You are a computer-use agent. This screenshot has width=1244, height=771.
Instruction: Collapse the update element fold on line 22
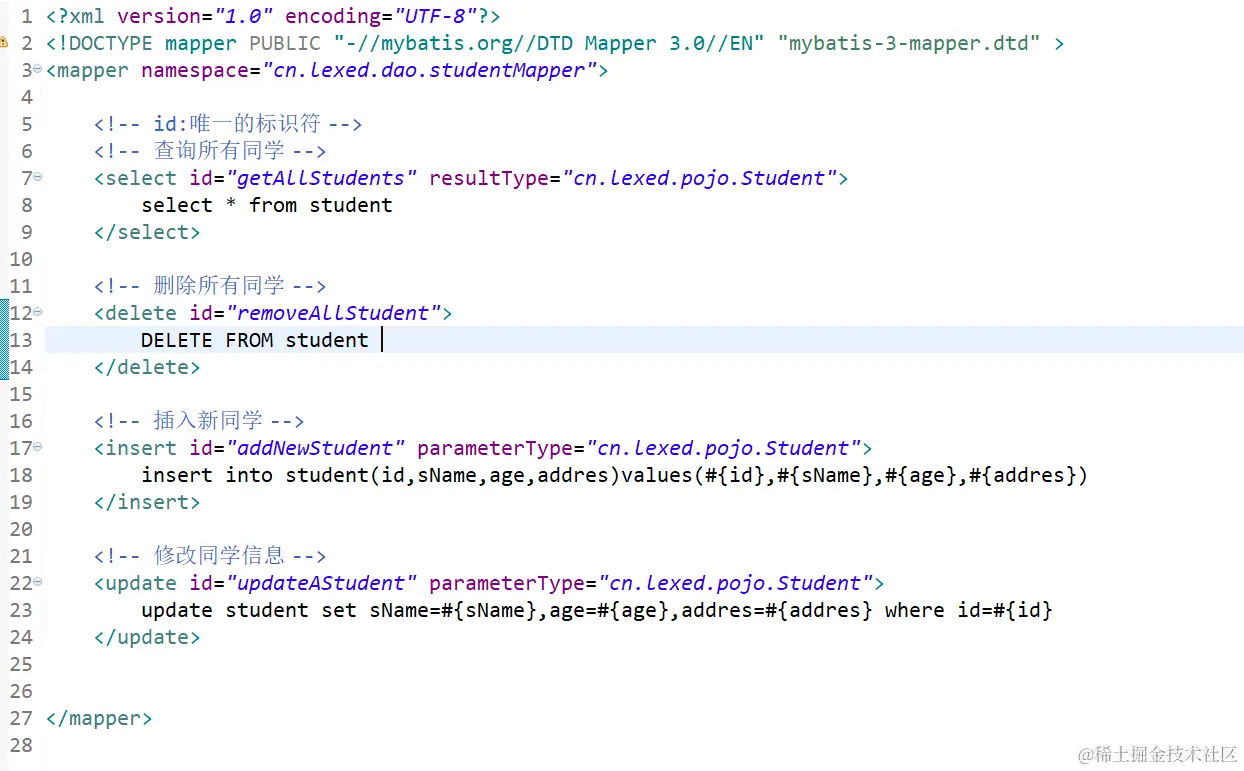tap(38, 582)
